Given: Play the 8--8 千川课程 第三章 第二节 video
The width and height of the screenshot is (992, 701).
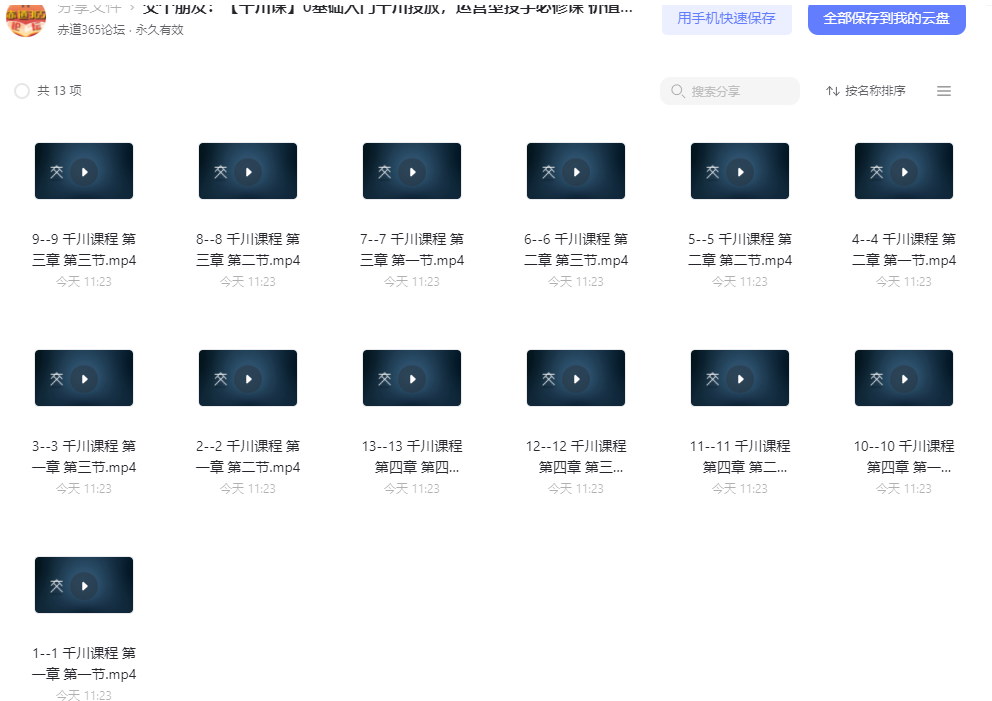Looking at the screenshot, I should pyautogui.click(x=248, y=171).
